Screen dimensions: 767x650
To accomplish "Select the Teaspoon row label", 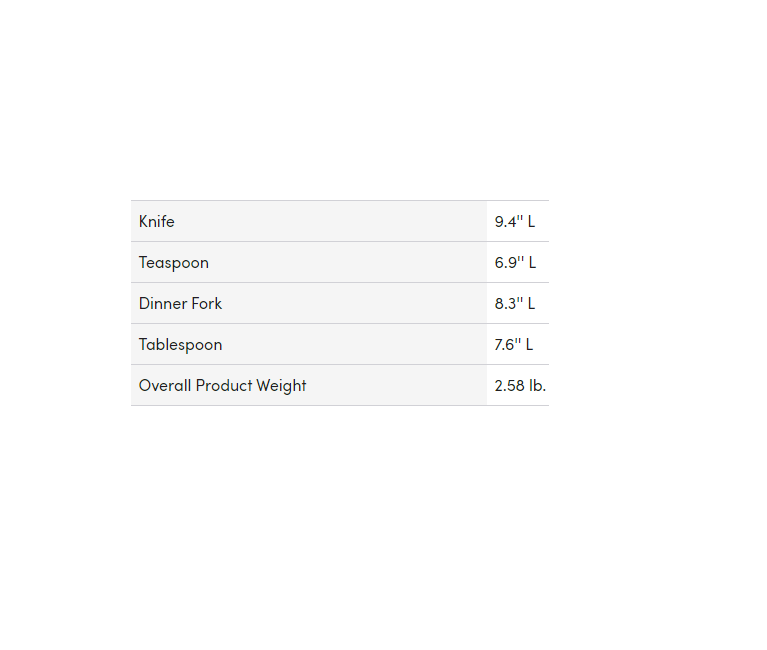I will (x=174, y=263).
